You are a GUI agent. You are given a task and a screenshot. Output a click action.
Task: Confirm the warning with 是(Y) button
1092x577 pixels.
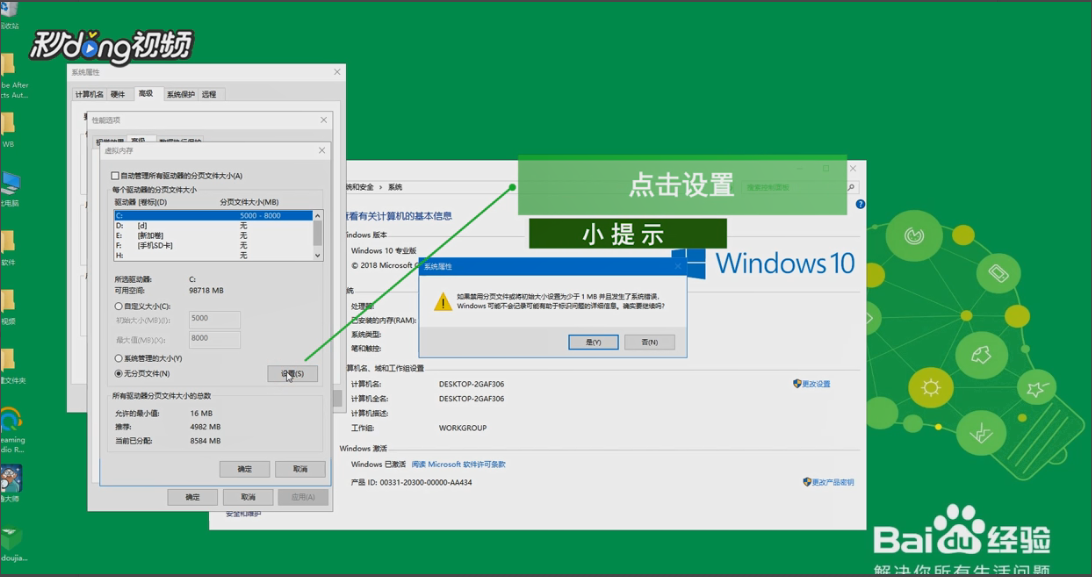pyautogui.click(x=593, y=342)
